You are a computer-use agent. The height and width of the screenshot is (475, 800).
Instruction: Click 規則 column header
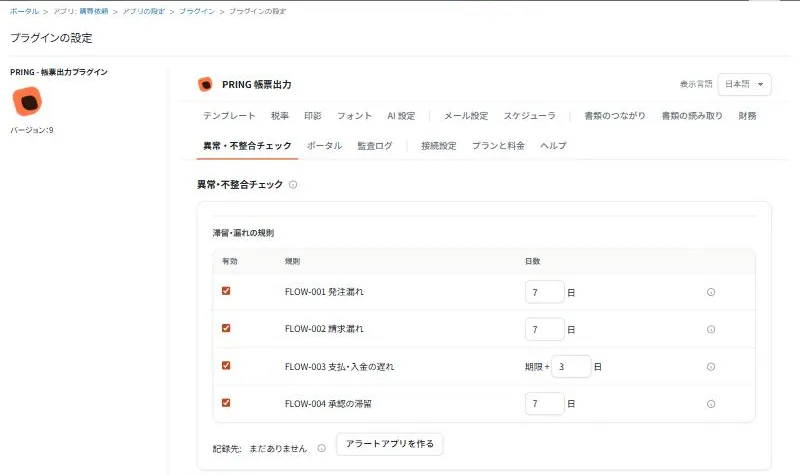click(x=292, y=261)
